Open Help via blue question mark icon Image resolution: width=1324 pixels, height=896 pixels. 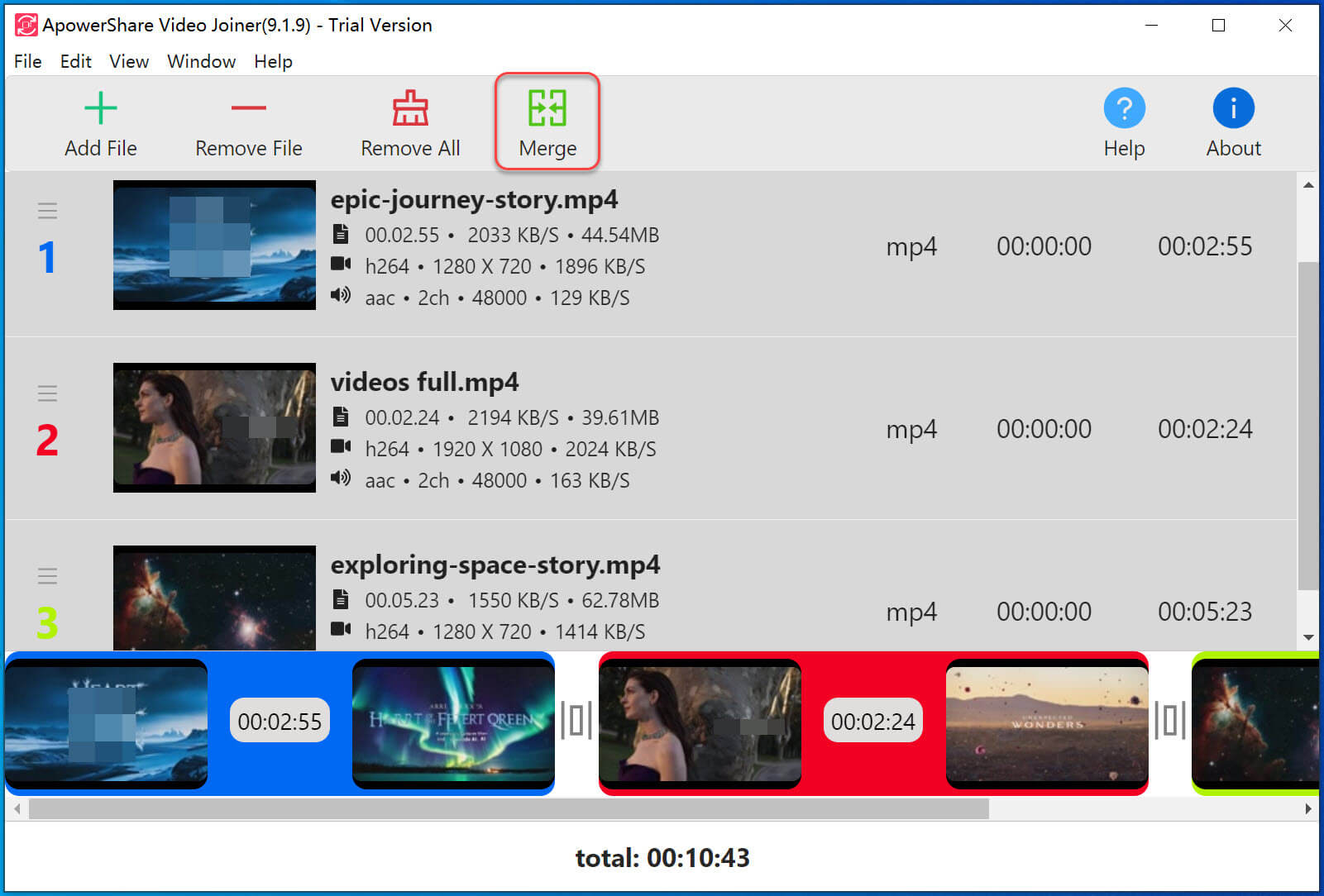pyautogui.click(x=1124, y=108)
